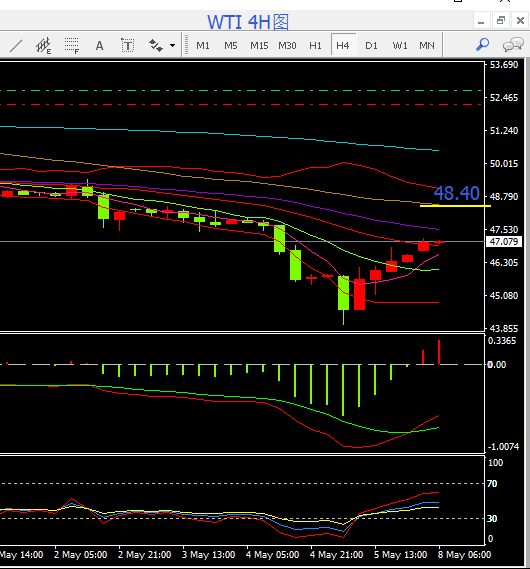Click the RSI 70 level label
The width and height of the screenshot is (530, 569).
click(492, 484)
